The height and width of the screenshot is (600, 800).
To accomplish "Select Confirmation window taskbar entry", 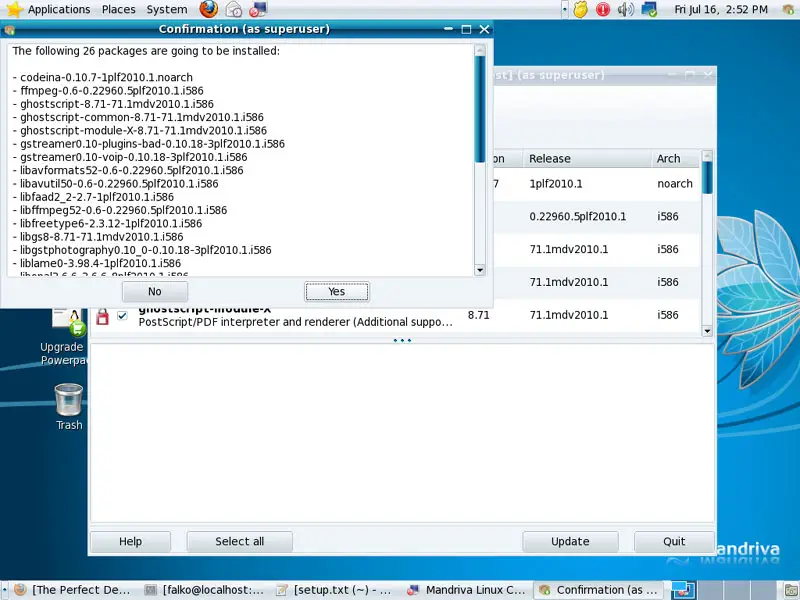I will pyautogui.click(x=598, y=590).
